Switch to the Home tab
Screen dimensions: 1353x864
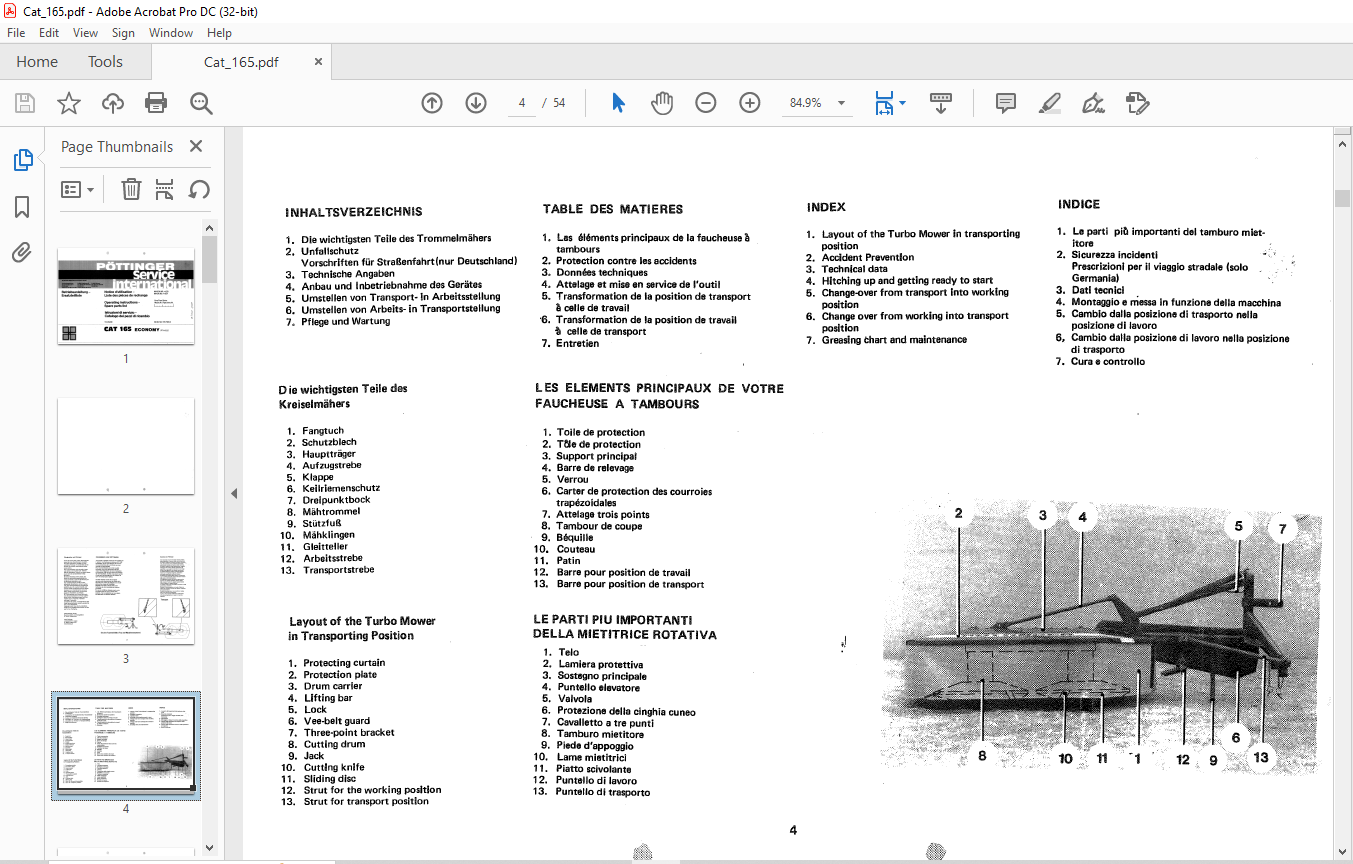[x=37, y=62]
